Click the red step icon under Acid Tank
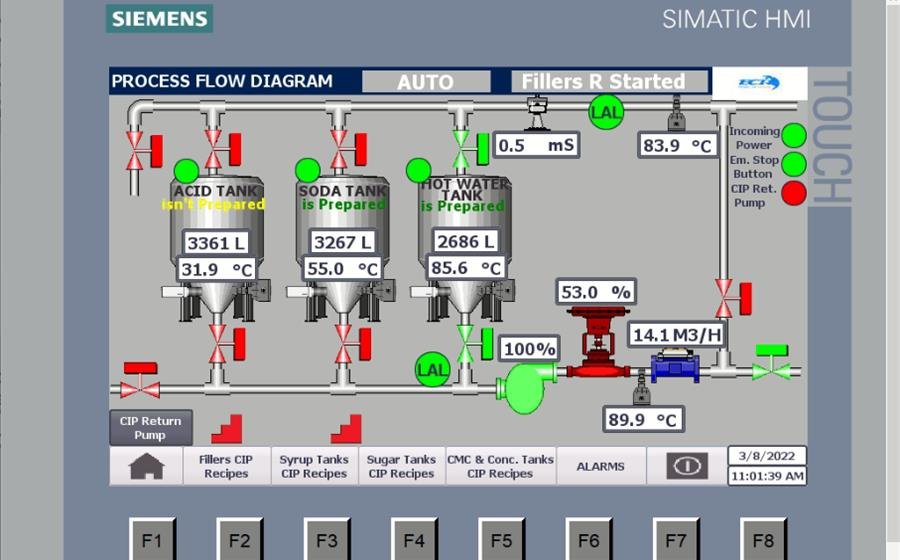The image size is (900, 560). point(227,429)
